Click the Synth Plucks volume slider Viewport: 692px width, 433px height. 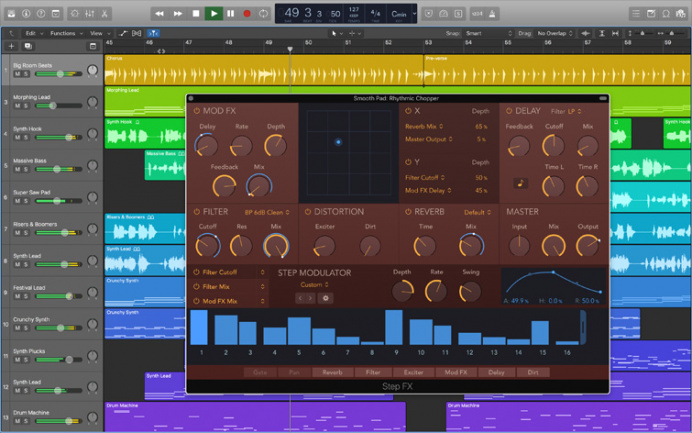coord(58,360)
